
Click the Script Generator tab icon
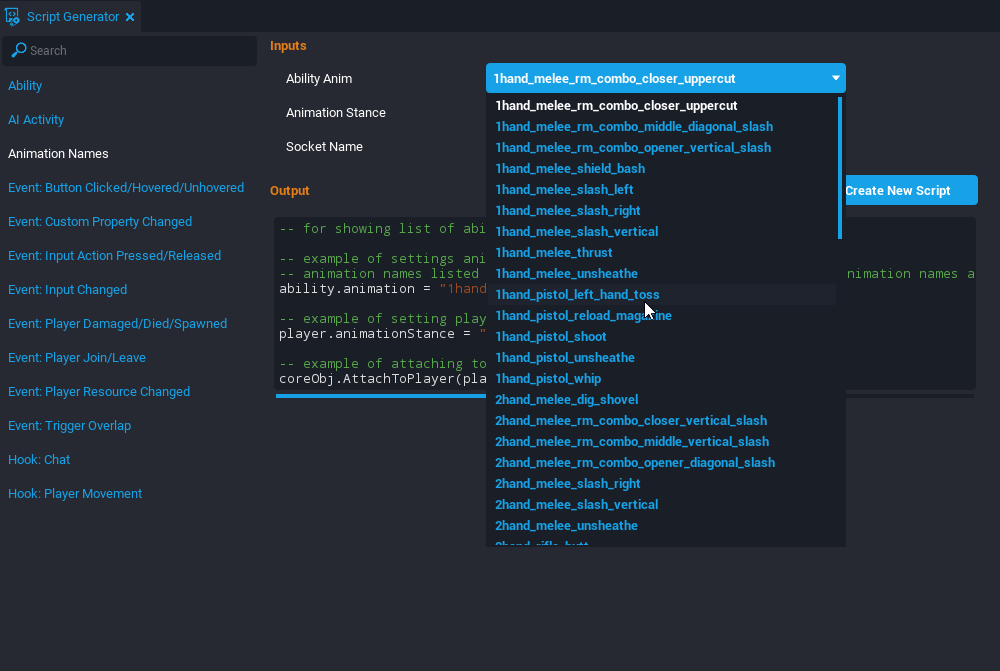coord(14,15)
